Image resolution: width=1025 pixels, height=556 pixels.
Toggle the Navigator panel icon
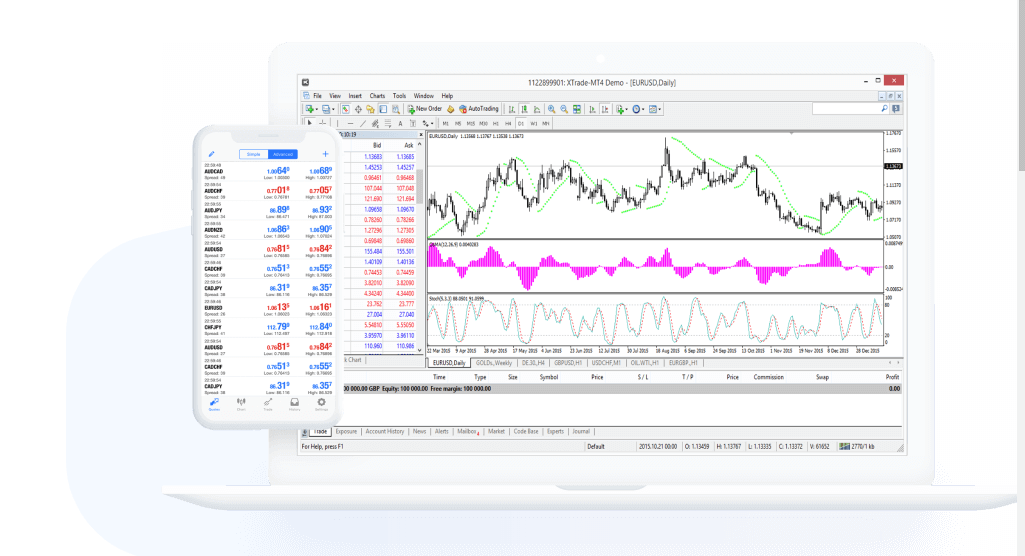click(x=370, y=109)
